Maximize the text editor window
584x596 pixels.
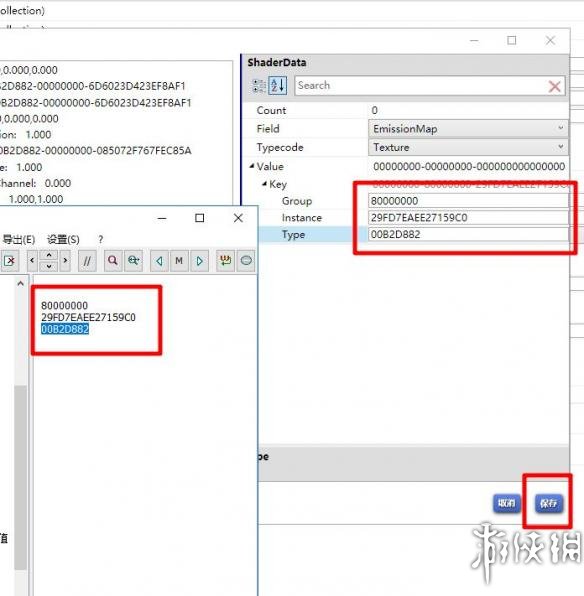pos(199,218)
